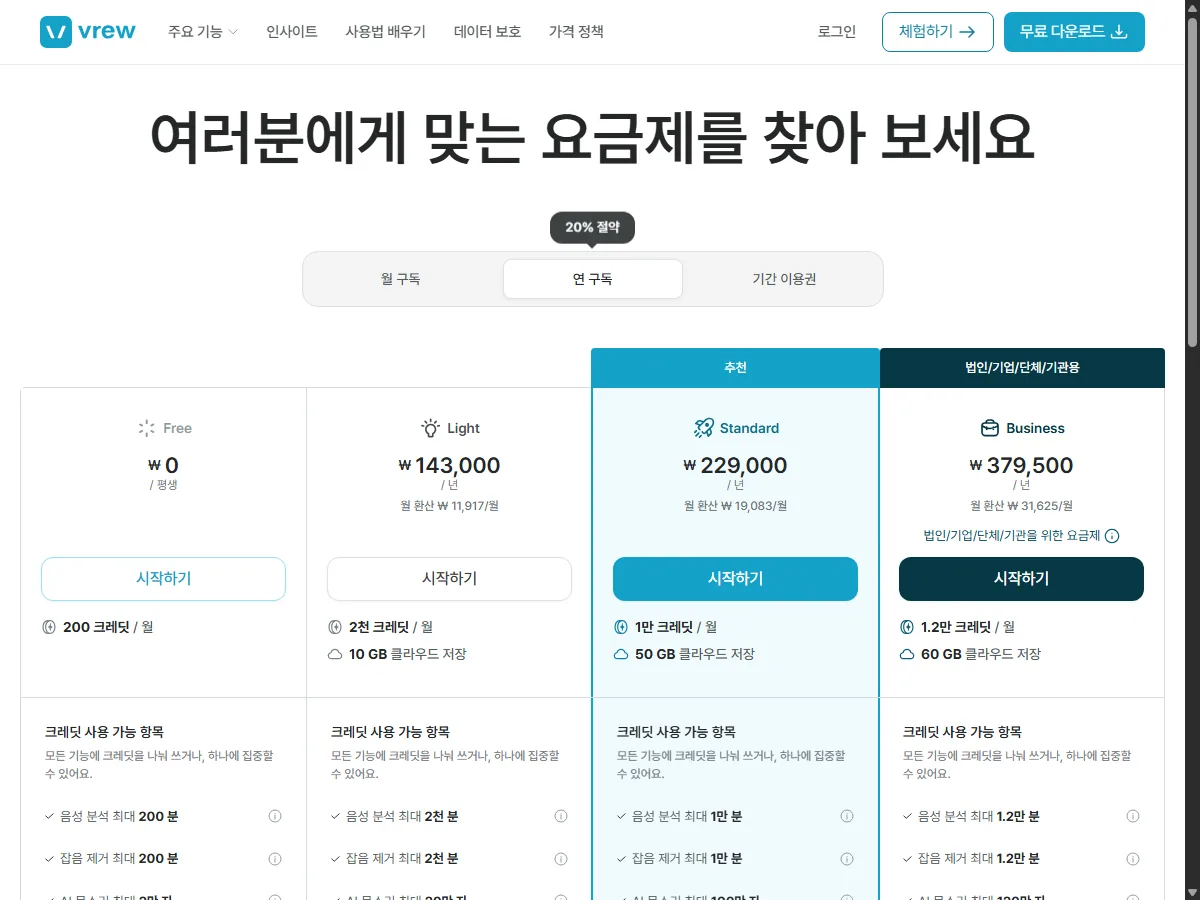Click the Business plan briefcase icon
This screenshot has width=1200, height=900.
click(990, 428)
